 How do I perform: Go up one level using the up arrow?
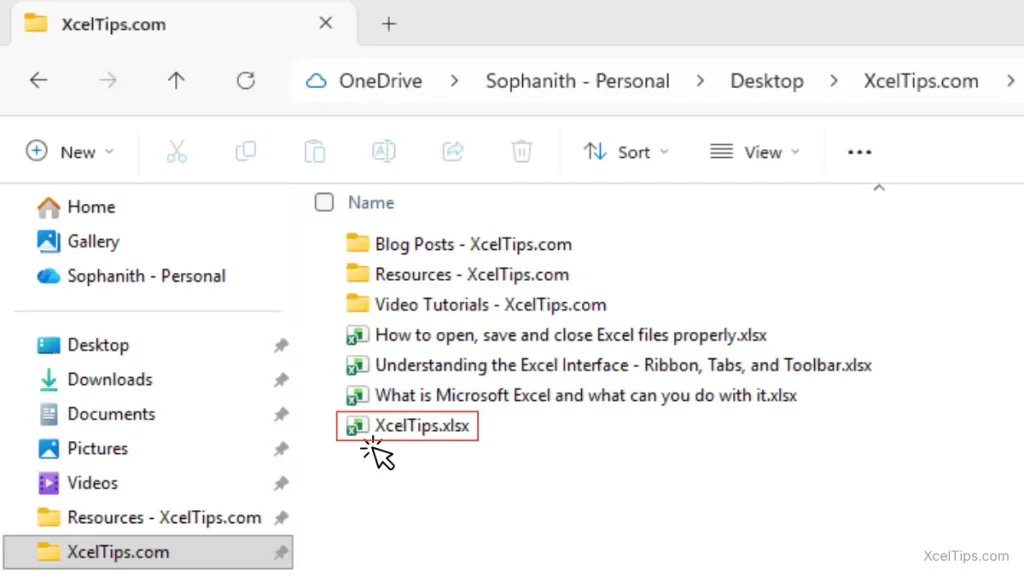(176, 81)
